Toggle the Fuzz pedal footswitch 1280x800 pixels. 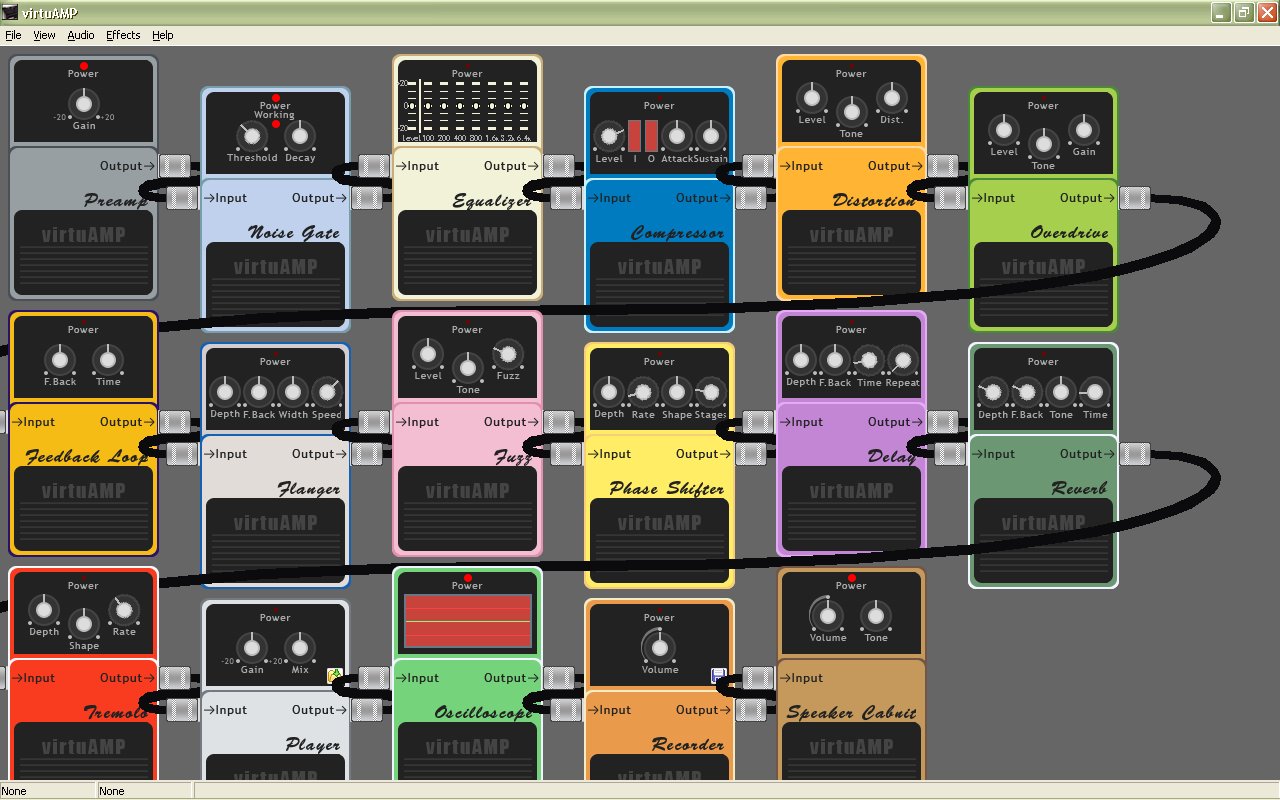coord(467,507)
